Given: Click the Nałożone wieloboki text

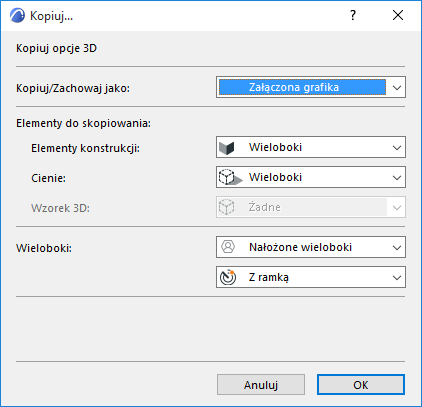Looking at the screenshot, I should [300, 247].
